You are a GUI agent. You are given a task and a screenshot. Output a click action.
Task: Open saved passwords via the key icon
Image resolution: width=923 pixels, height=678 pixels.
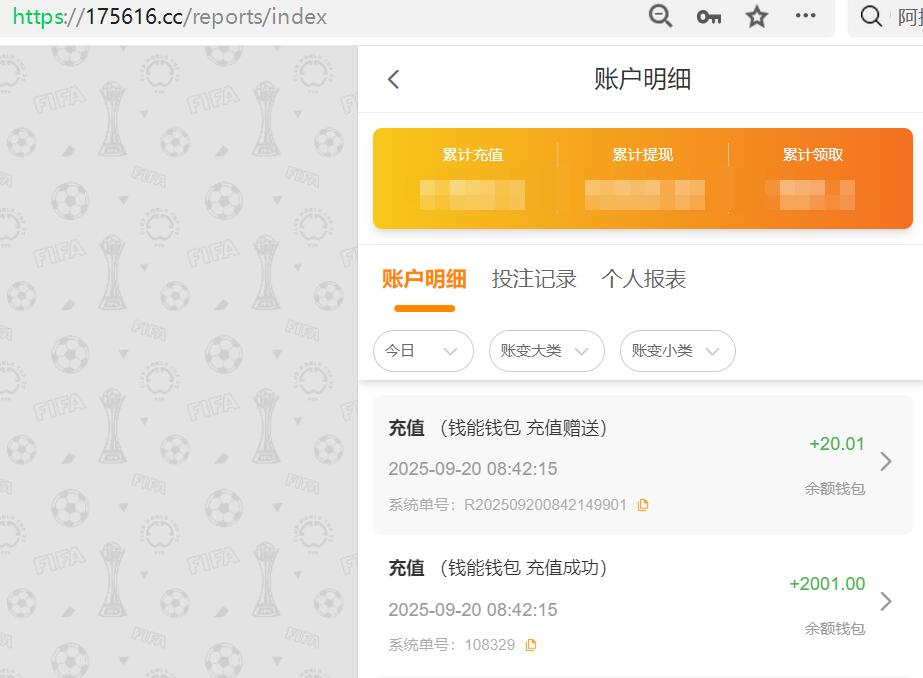tap(708, 17)
